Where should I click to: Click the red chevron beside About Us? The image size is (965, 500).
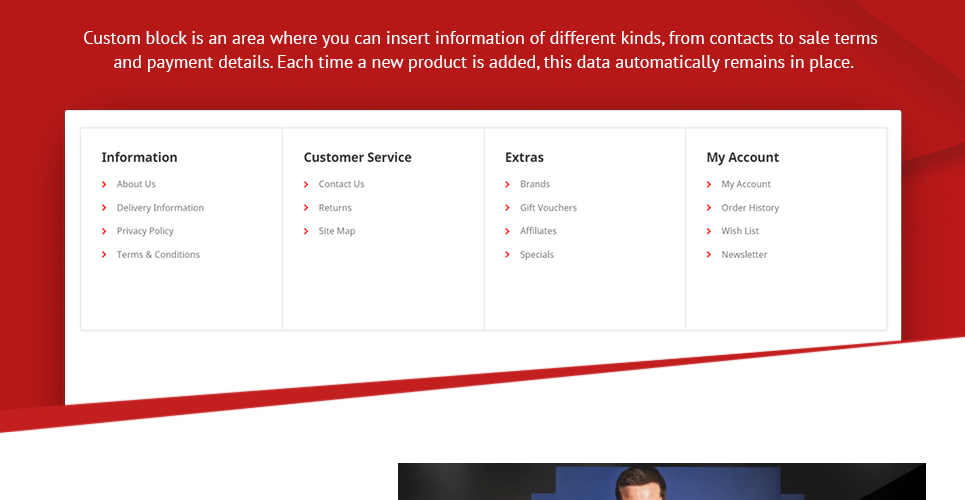[104, 184]
